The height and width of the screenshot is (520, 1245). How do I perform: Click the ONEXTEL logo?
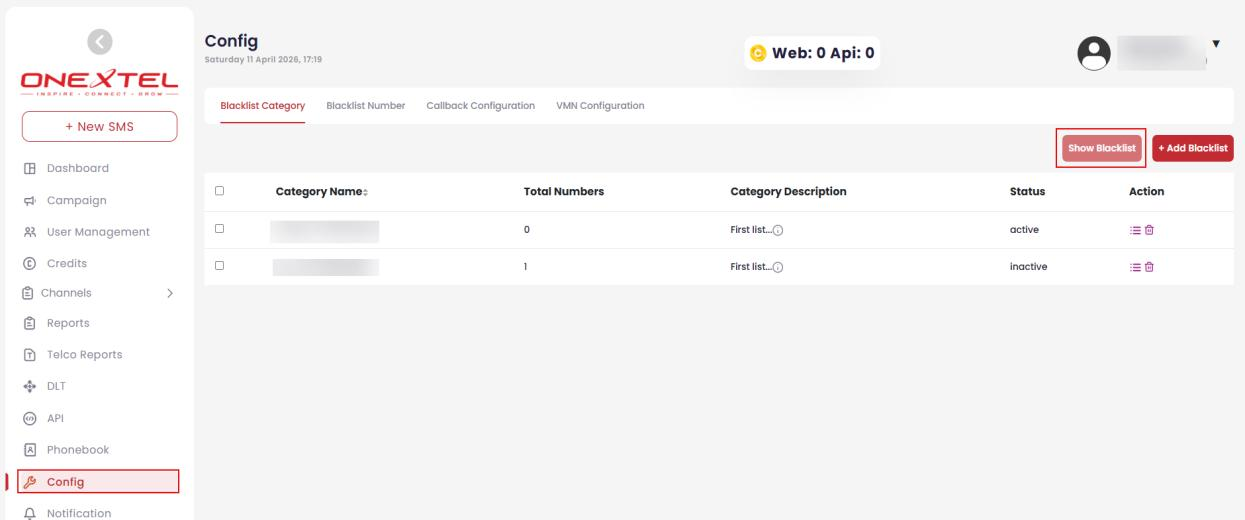coord(100,82)
